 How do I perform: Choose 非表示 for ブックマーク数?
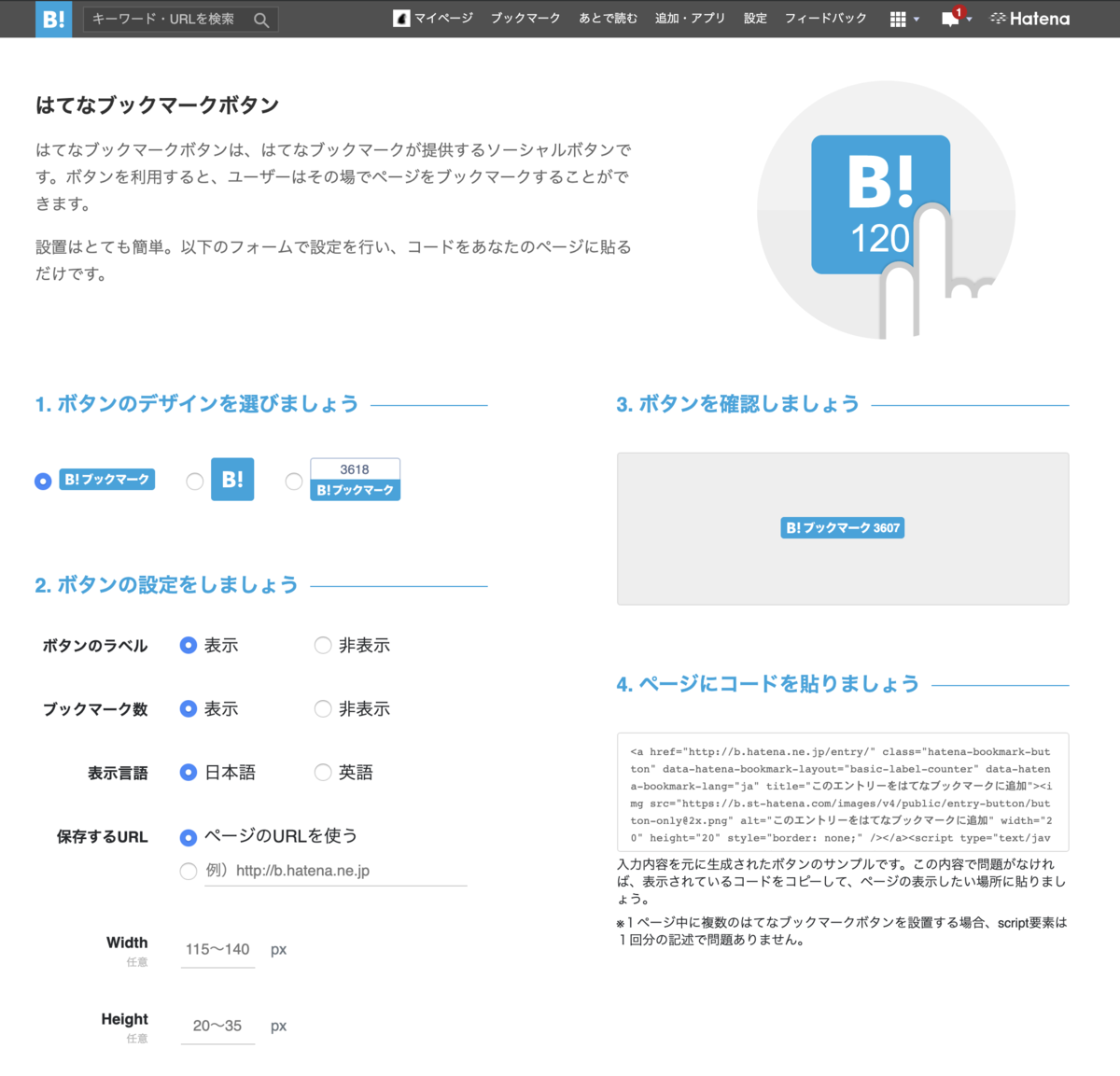click(x=323, y=708)
